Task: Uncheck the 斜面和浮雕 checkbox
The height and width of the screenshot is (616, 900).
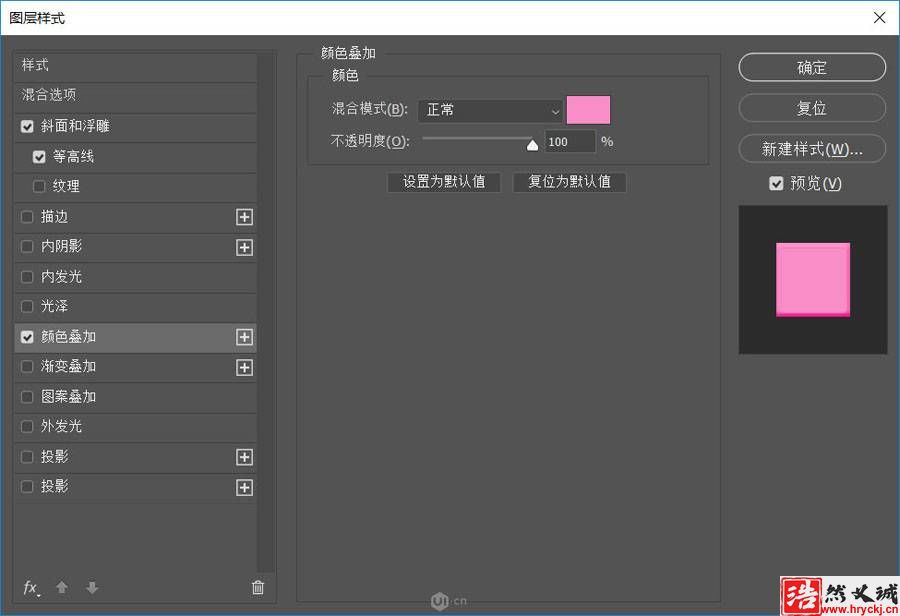Action: [27, 126]
